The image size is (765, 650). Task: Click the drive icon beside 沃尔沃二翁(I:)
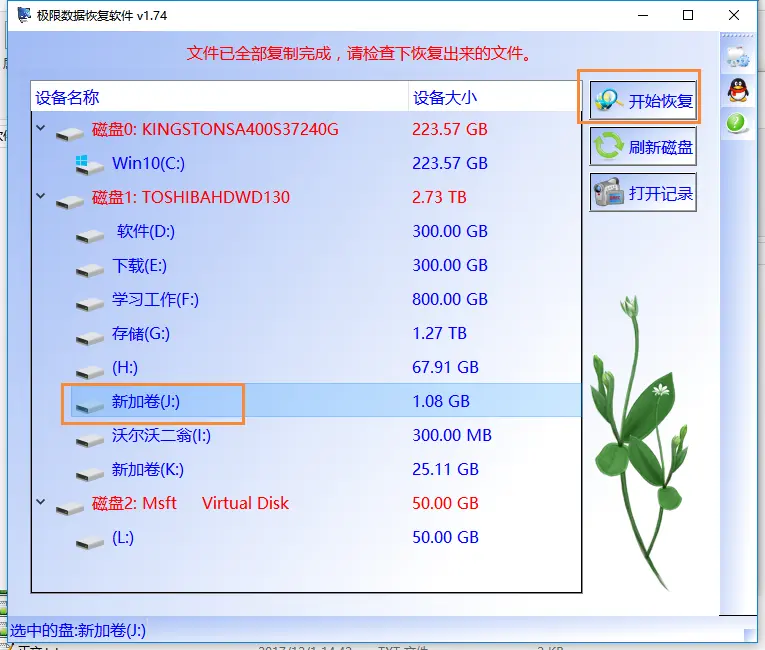tap(90, 440)
